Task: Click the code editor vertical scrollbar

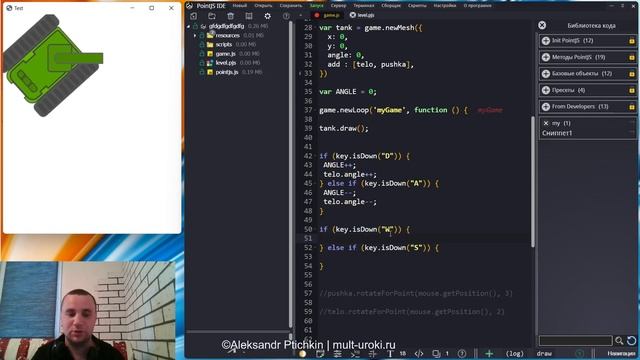Action: pos(533,182)
